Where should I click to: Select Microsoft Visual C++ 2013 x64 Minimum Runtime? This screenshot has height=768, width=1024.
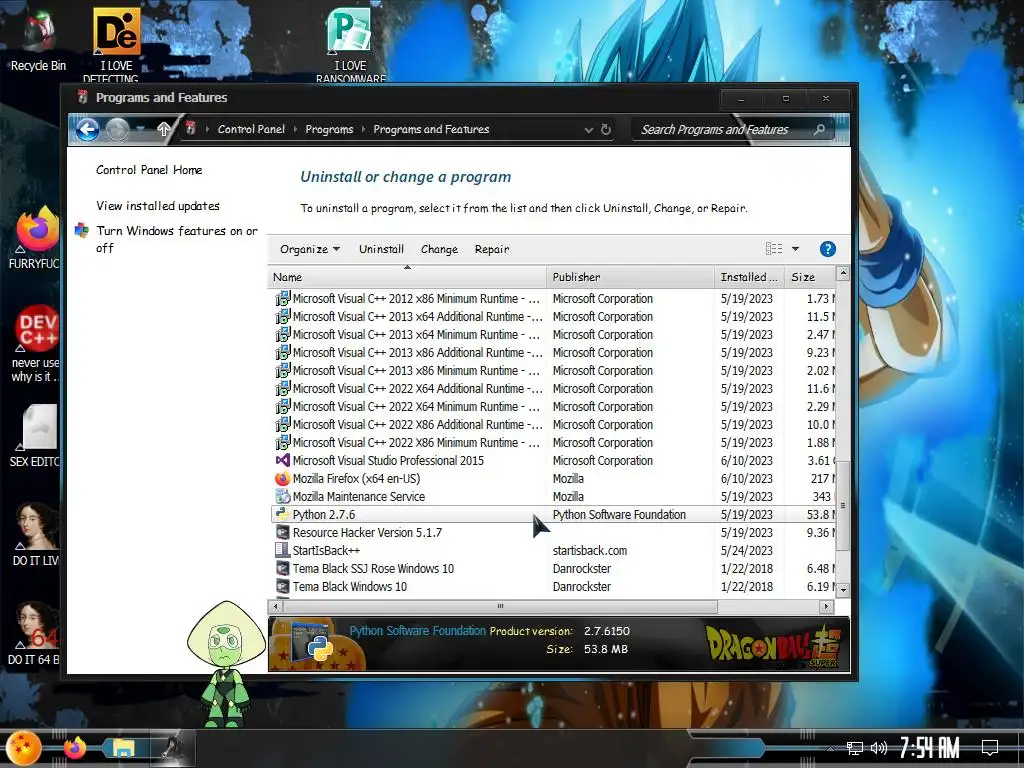pyautogui.click(x=552, y=334)
